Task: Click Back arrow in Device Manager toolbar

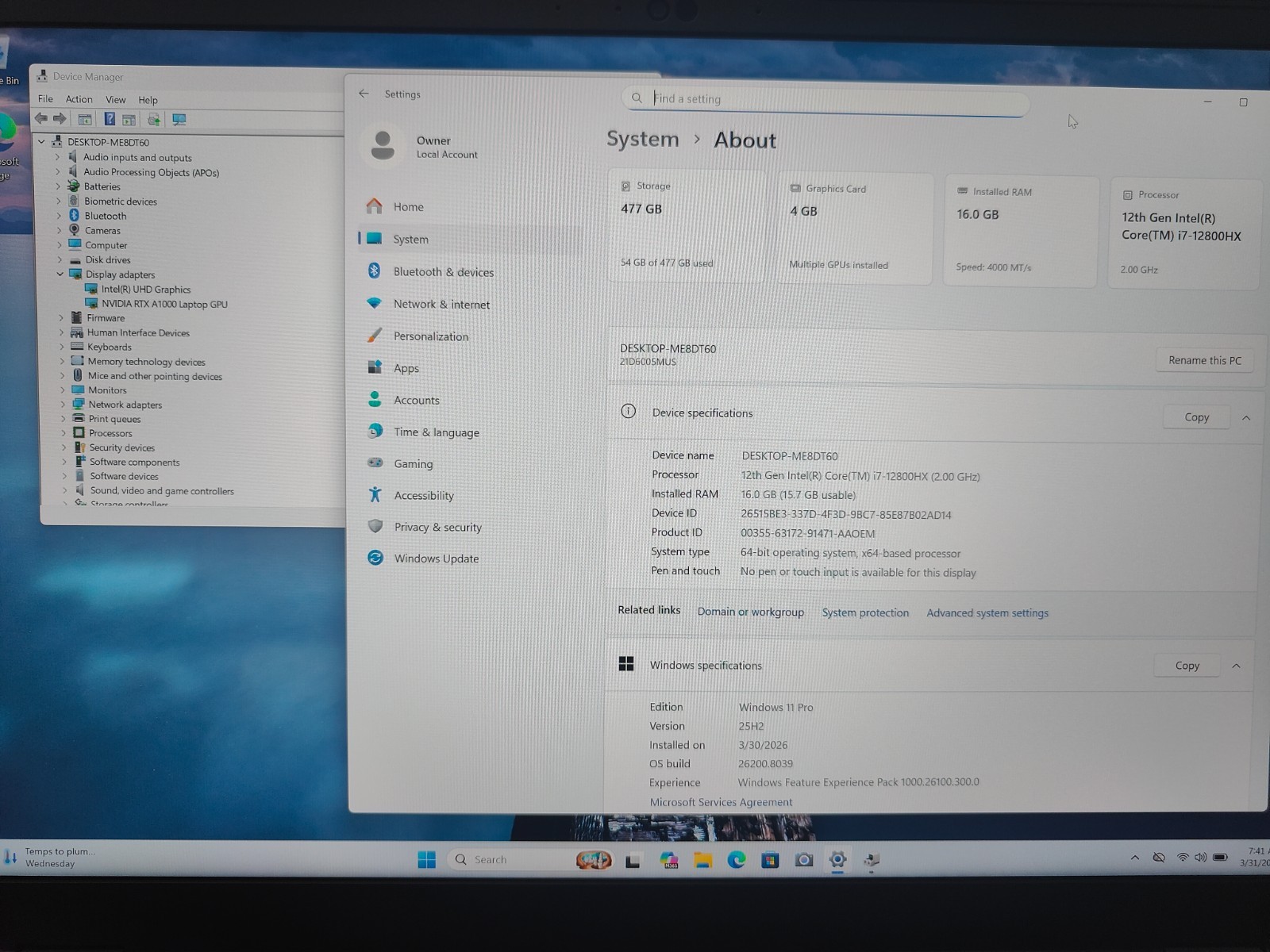Action: (41, 118)
